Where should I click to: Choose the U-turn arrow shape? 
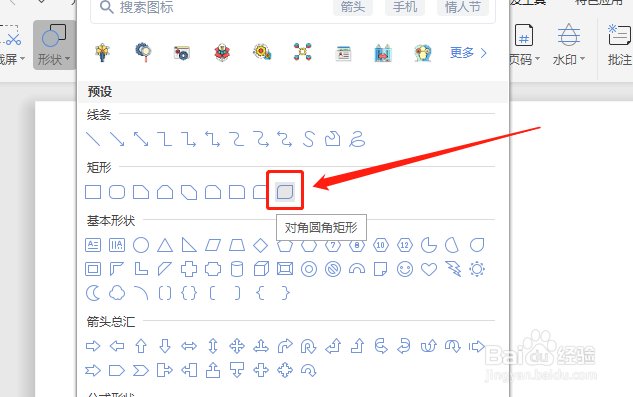(x=309, y=346)
